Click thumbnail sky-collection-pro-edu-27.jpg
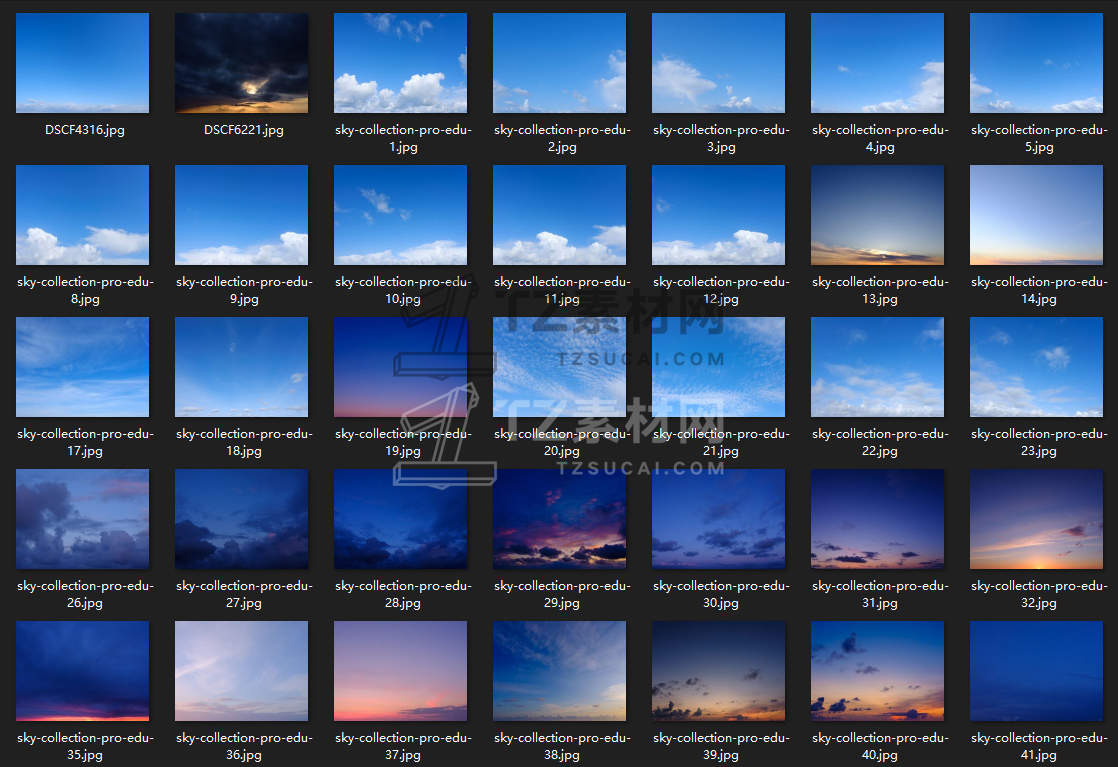Viewport: 1118px width, 767px height. 242,518
